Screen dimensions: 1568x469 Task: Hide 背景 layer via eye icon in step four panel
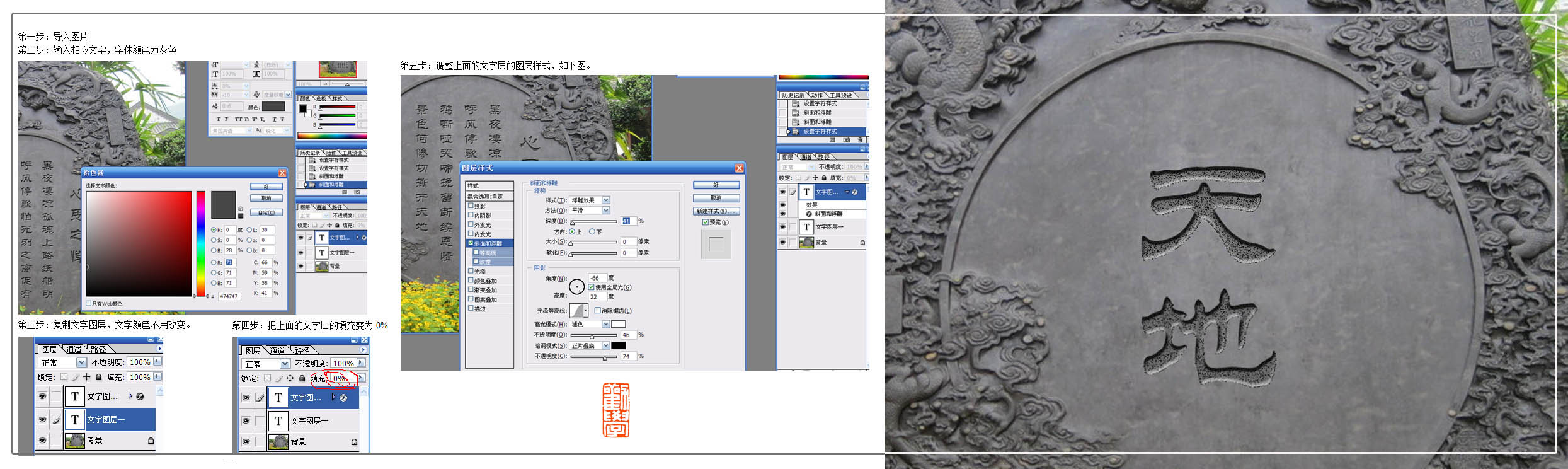(246, 441)
